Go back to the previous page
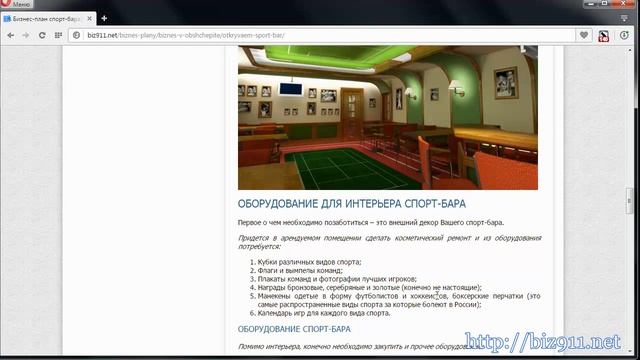 click(11, 36)
